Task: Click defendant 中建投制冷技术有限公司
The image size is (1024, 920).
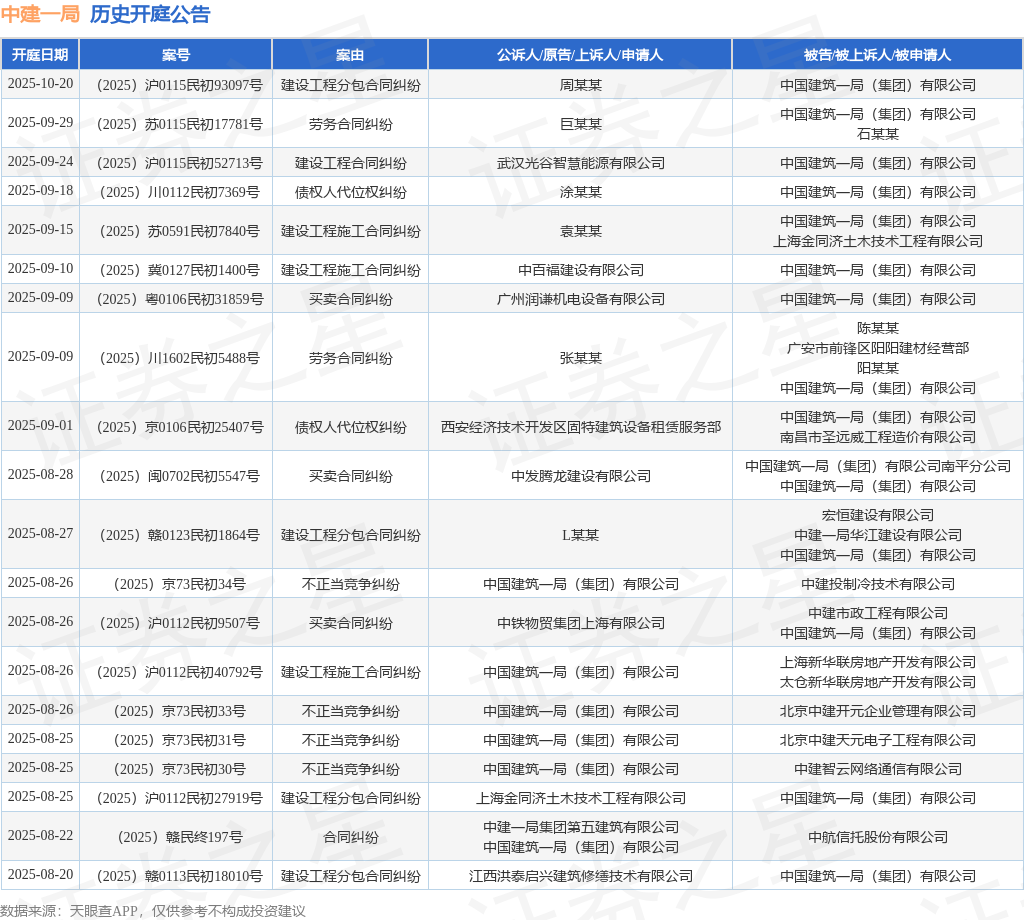Action: pos(877,584)
